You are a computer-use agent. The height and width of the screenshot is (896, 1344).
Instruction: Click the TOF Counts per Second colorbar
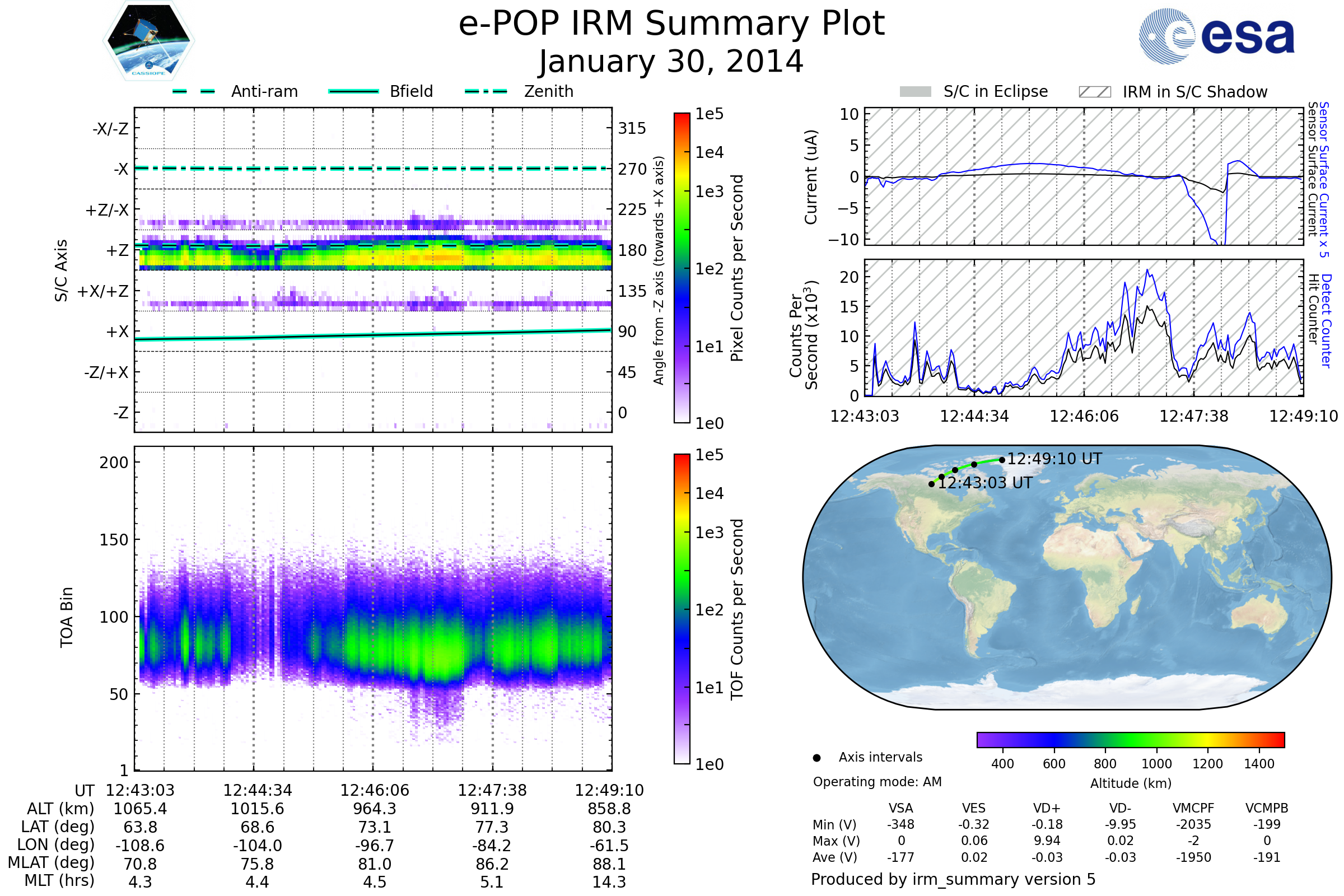[x=682, y=609]
